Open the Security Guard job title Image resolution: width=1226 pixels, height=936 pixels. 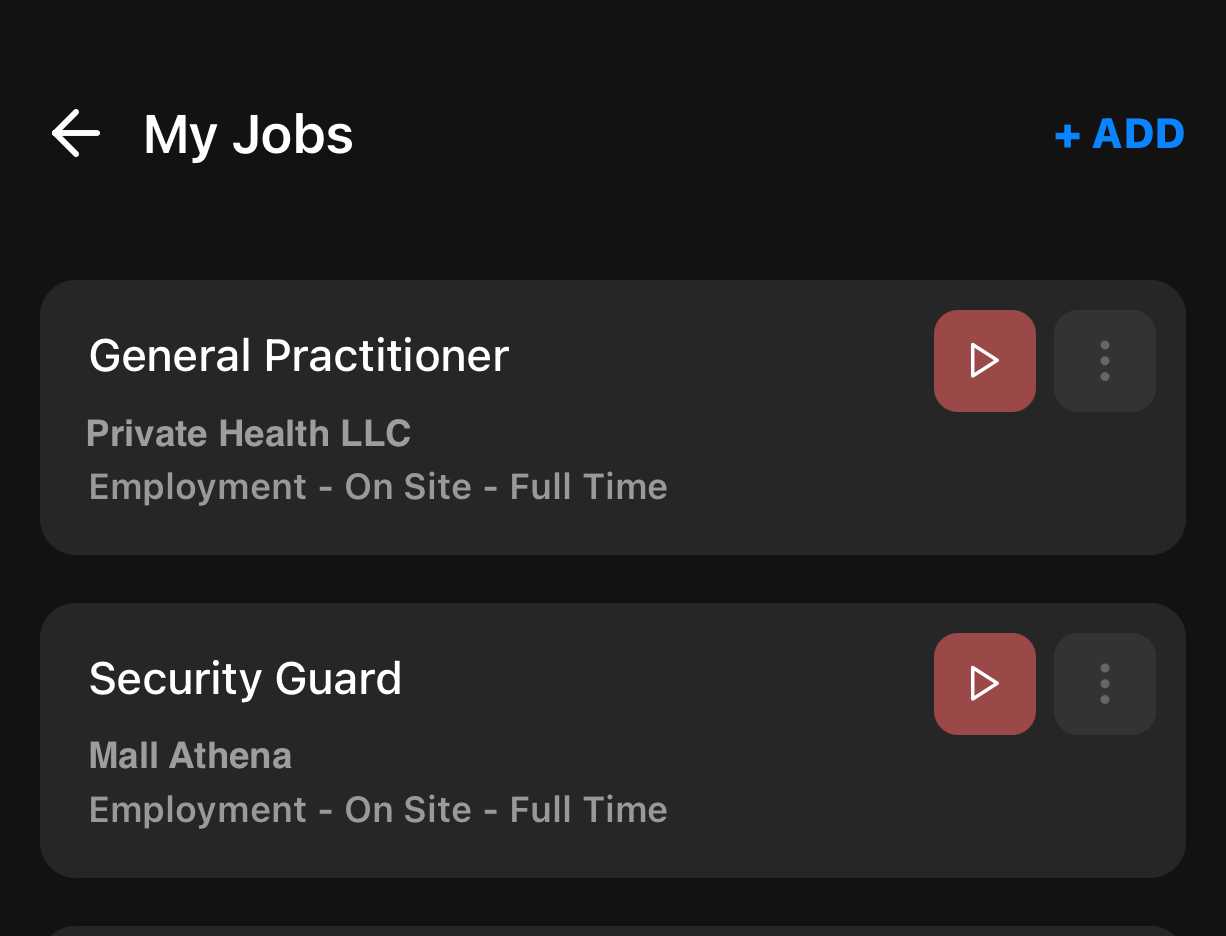click(x=245, y=679)
